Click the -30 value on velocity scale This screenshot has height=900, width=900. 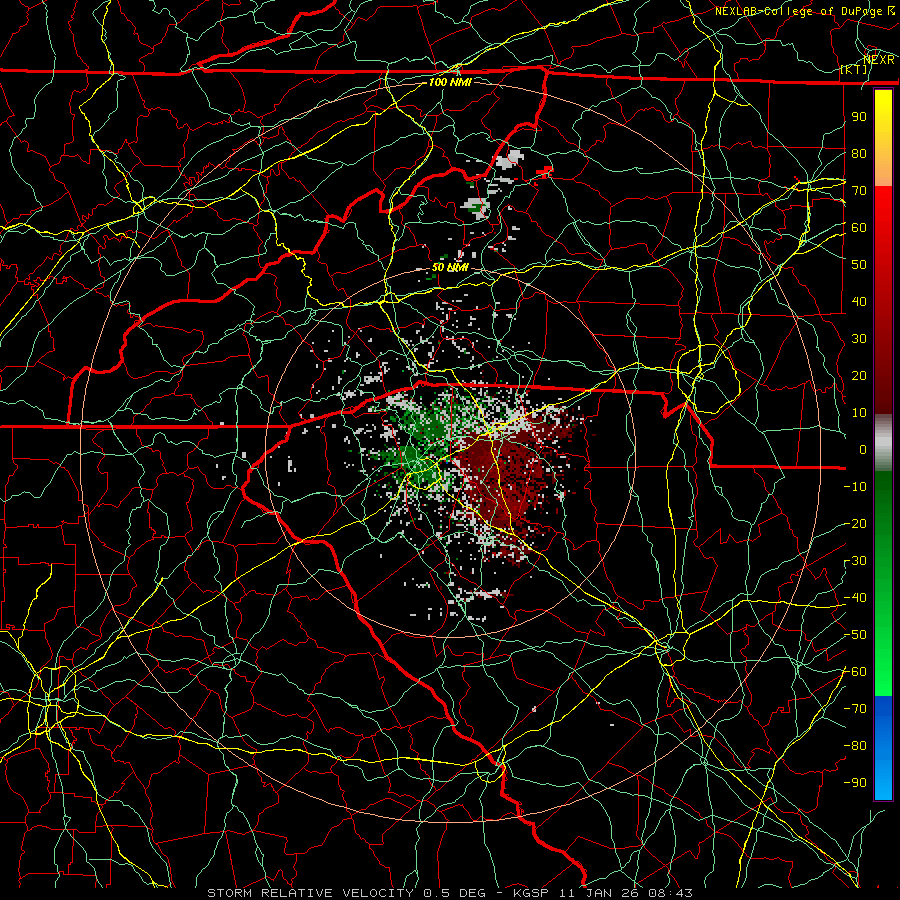click(855, 561)
